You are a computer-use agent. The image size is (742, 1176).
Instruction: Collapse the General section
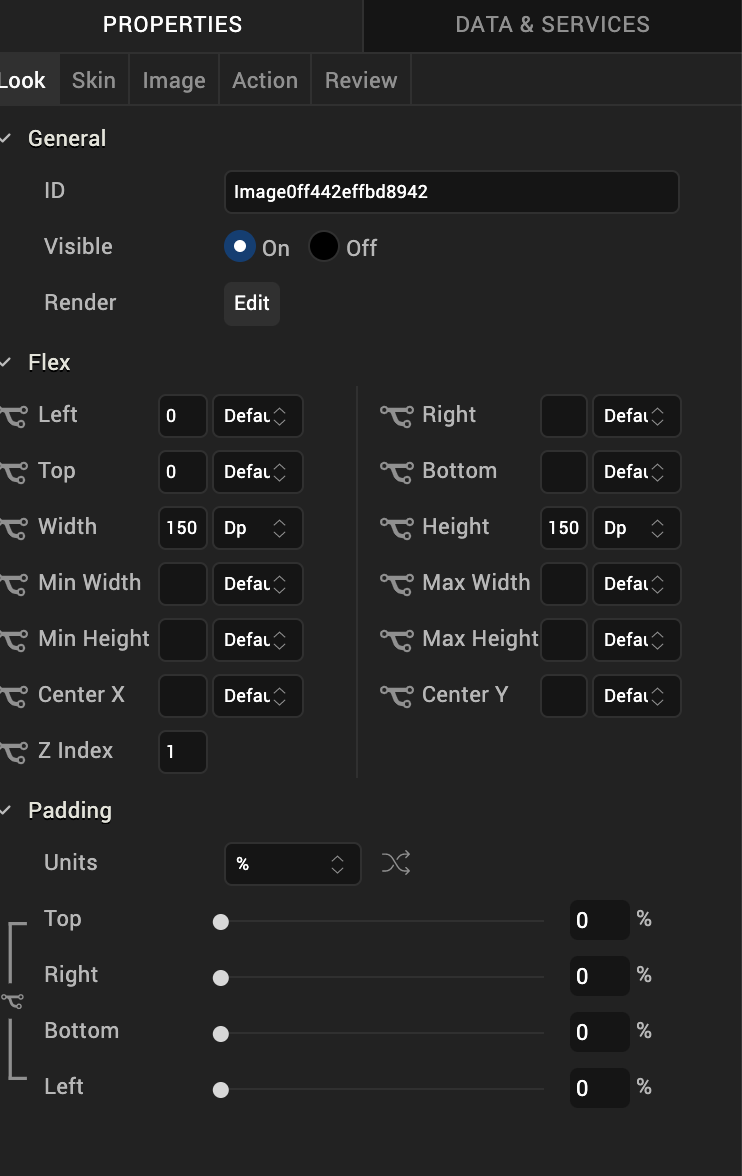click(x=7, y=139)
